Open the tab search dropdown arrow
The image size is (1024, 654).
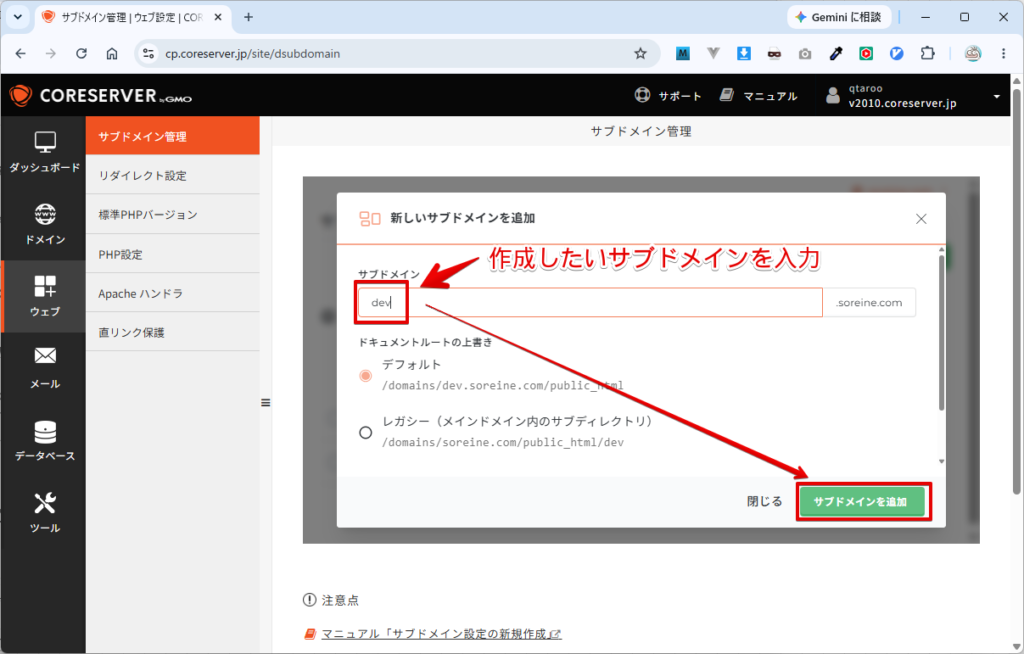[x=18, y=17]
